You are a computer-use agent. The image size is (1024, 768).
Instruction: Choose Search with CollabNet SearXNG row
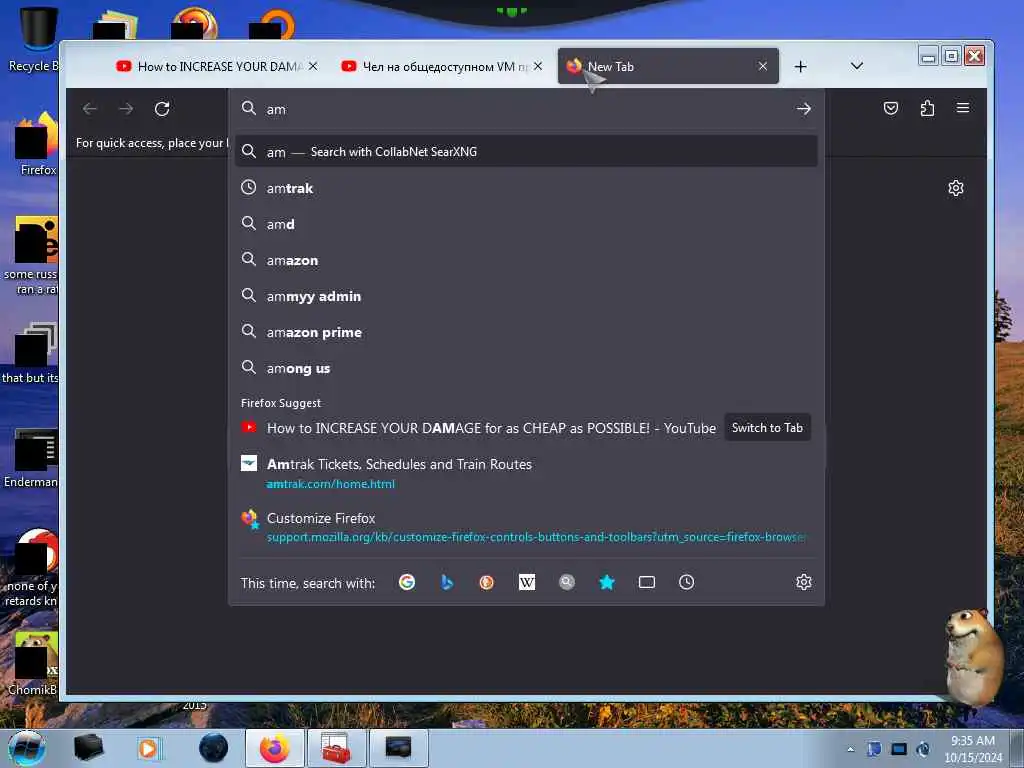tap(526, 152)
